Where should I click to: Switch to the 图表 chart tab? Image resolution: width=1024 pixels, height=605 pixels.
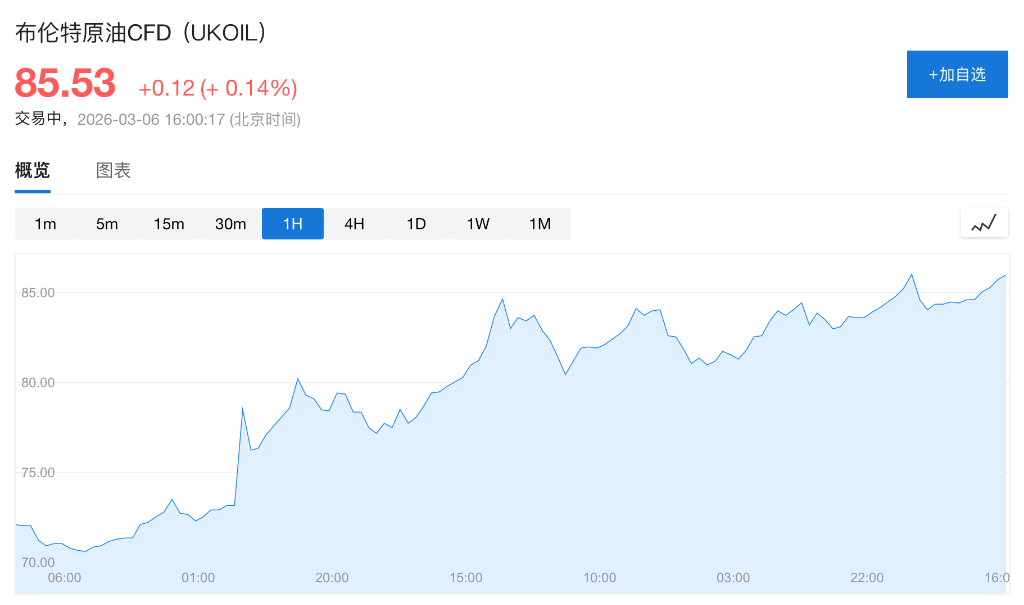point(113,171)
